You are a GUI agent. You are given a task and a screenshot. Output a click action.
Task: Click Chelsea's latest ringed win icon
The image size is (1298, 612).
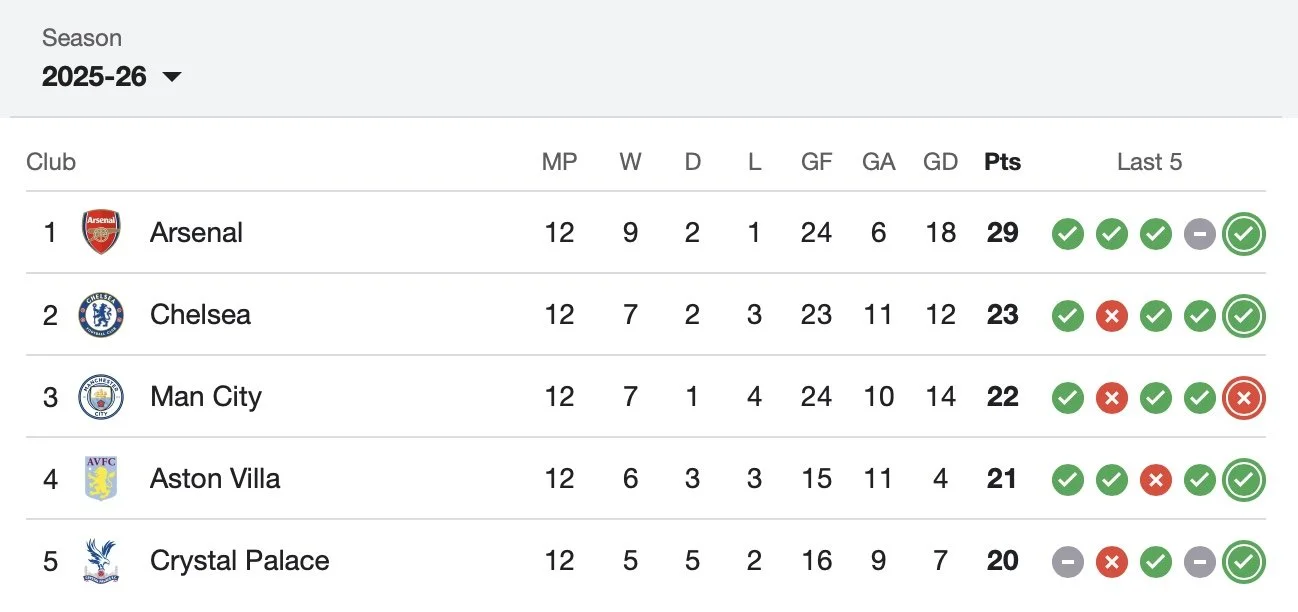click(x=1243, y=316)
